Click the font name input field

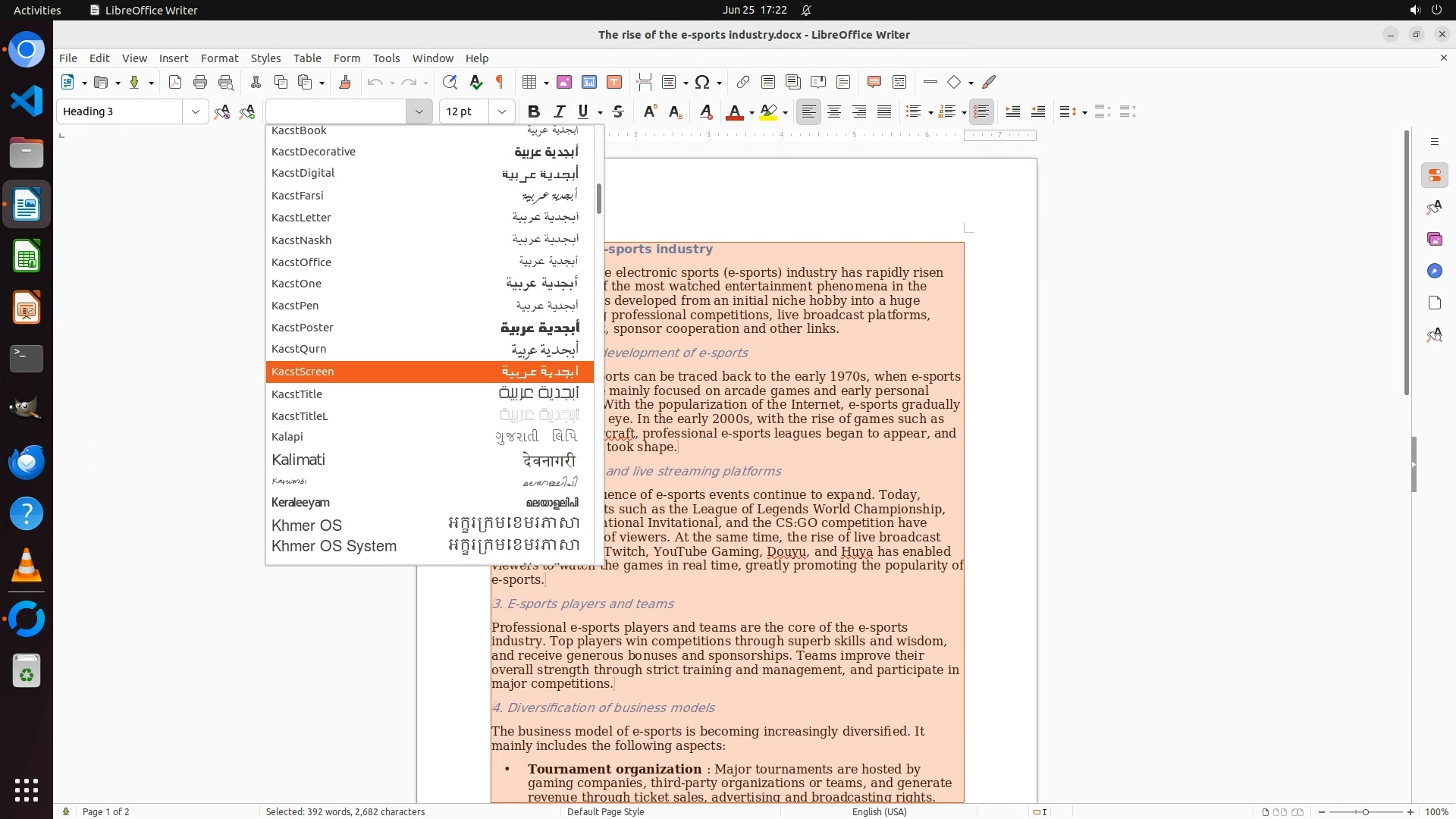tap(336, 111)
